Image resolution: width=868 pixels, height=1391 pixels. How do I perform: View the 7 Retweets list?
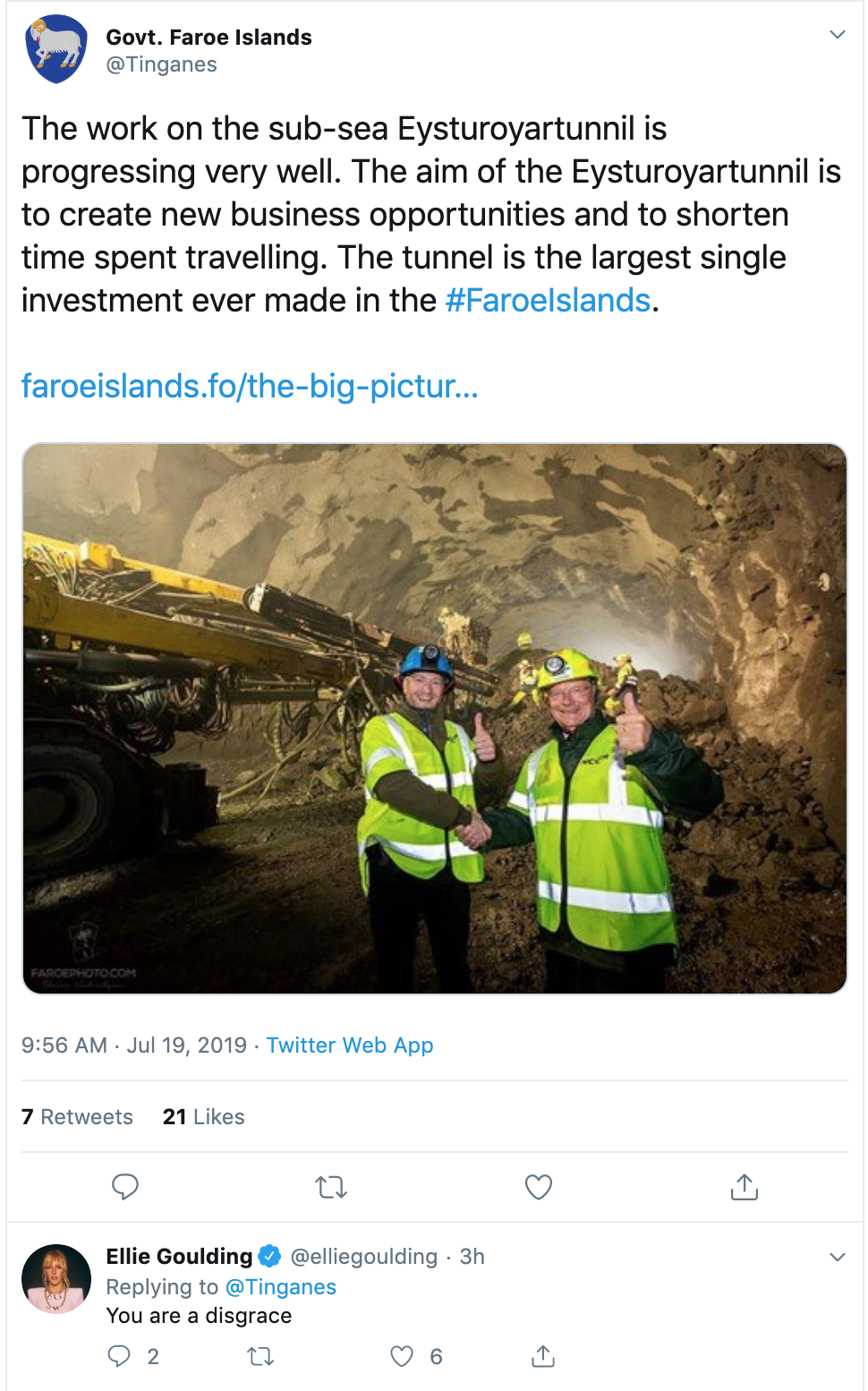coord(77,1117)
